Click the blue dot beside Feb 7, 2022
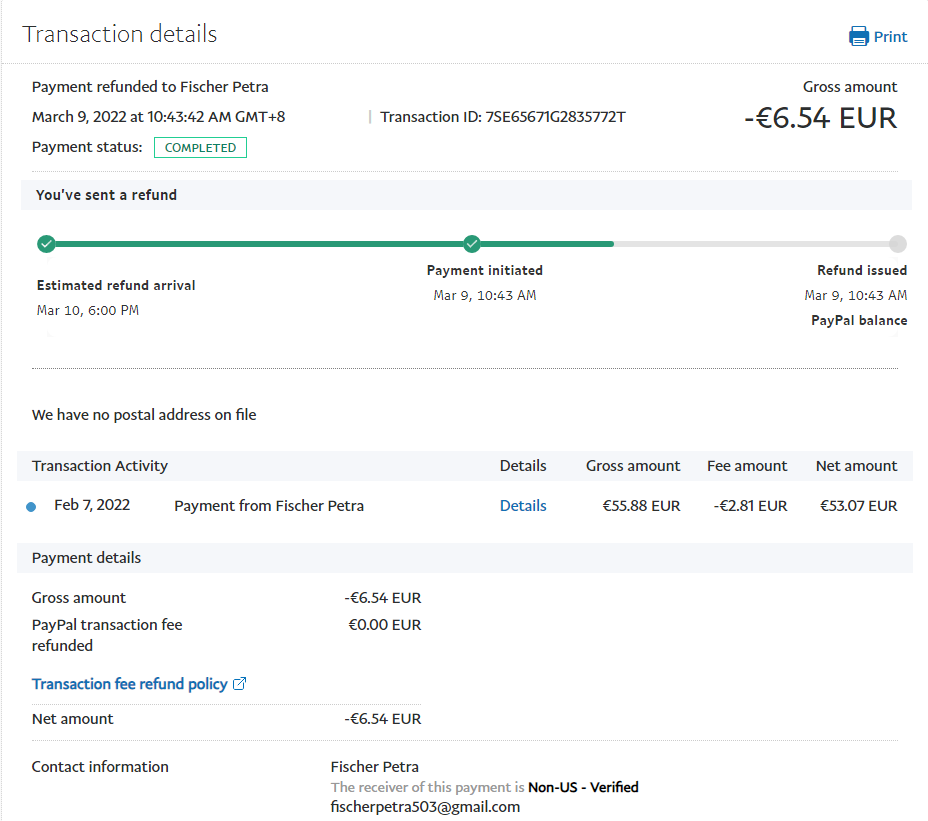The height and width of the screenshot is (821, 928). click(x=31, y=507)
